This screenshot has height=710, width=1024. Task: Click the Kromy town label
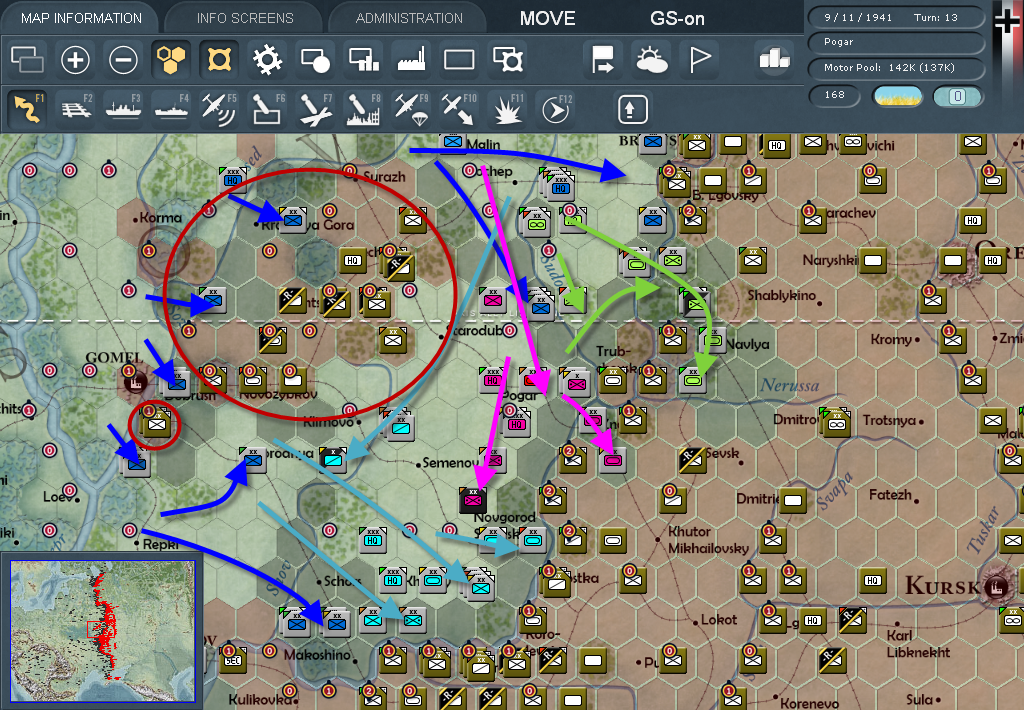(891, 339)
